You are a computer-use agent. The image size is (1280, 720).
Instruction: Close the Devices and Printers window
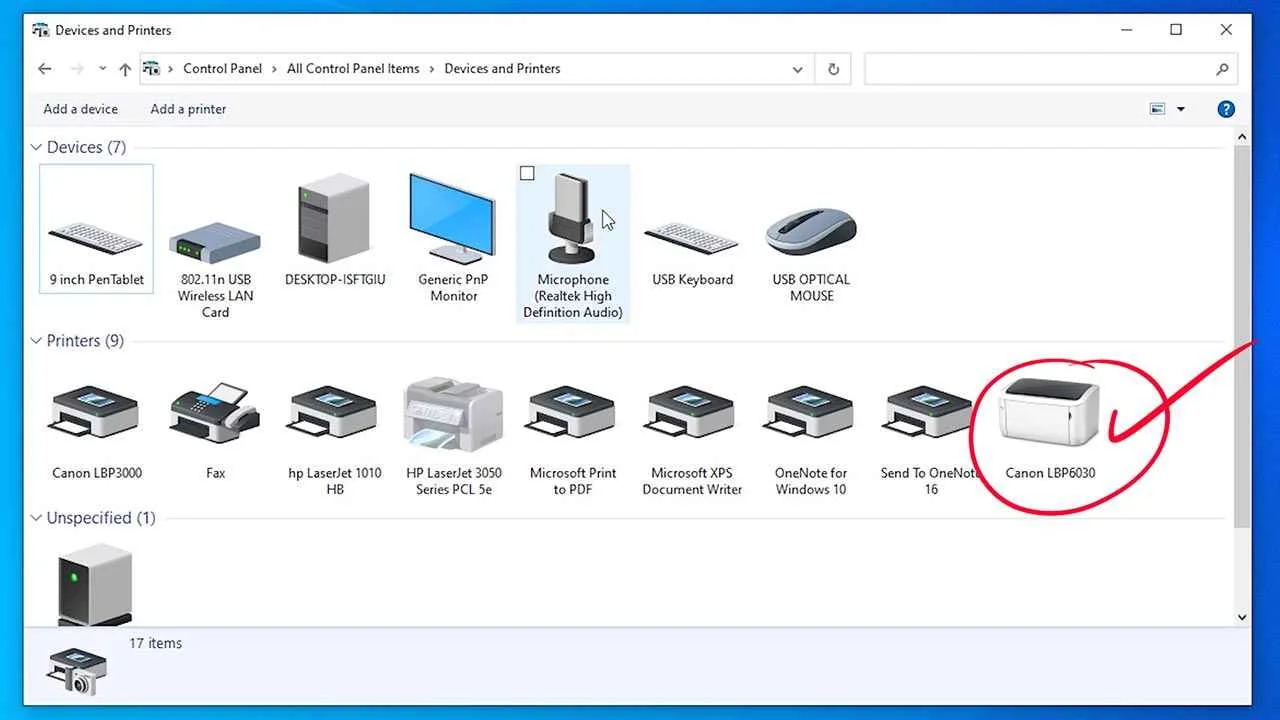(x=1226, y=30)
